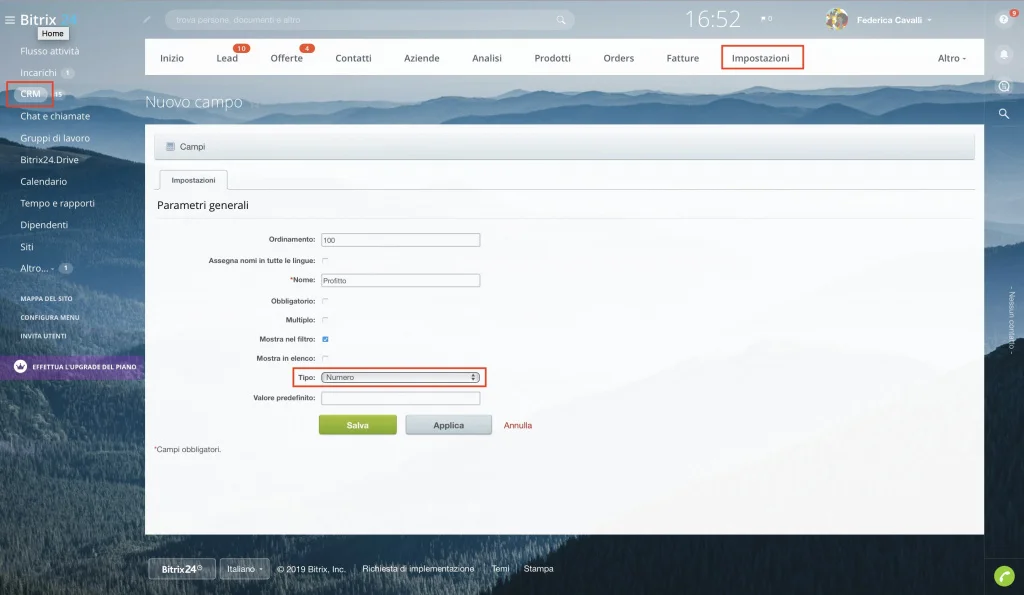Click the right sidebar search icon
Viewport: 1024px width, 595px height.
[1004, 114]
